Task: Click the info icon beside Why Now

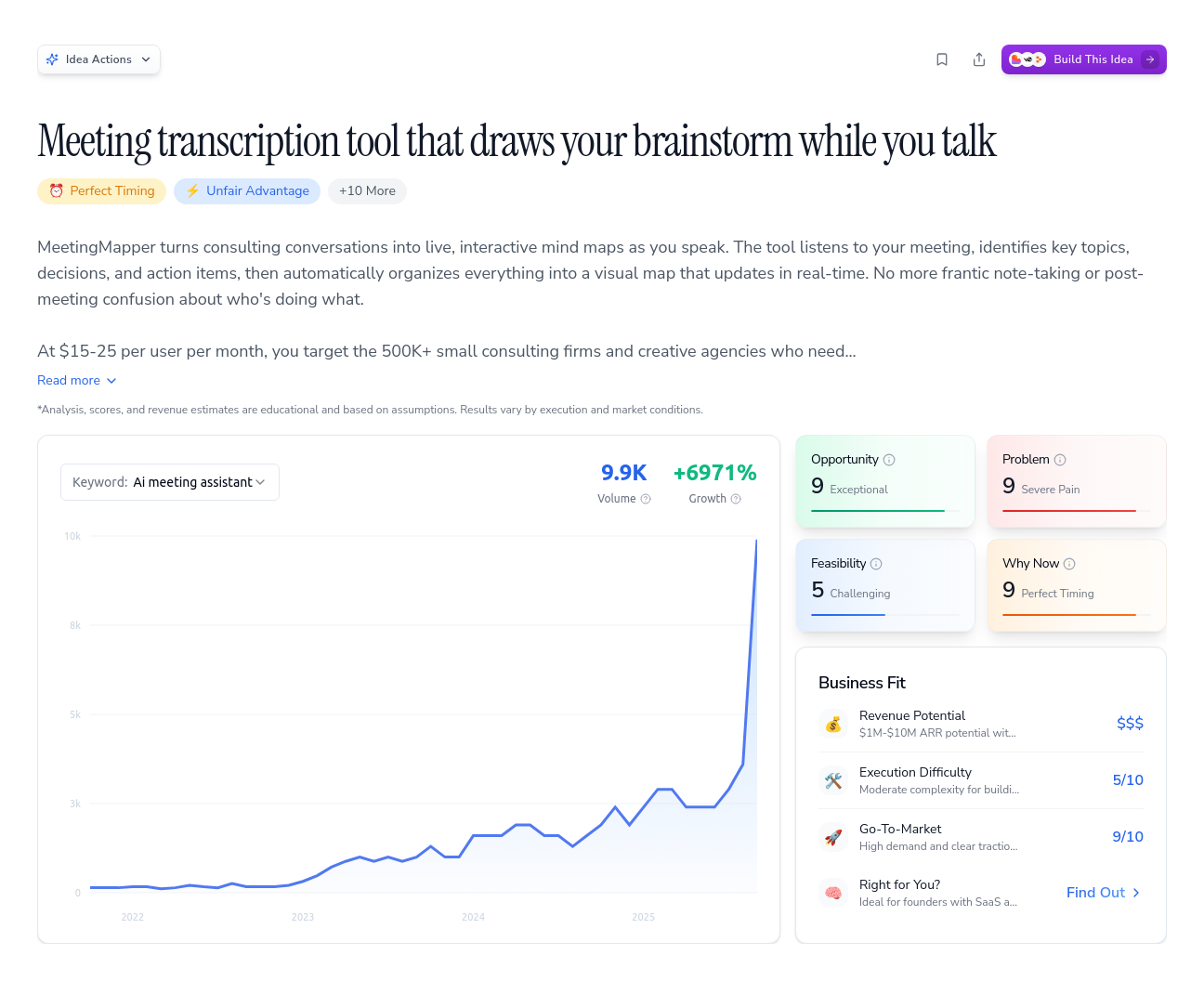Action: tap(1069, 563)
